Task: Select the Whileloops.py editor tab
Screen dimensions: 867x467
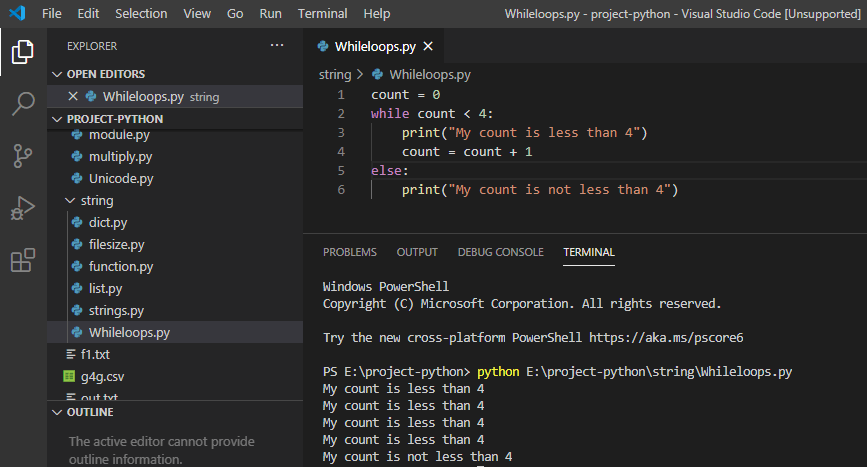Action: tap(375, 46)
